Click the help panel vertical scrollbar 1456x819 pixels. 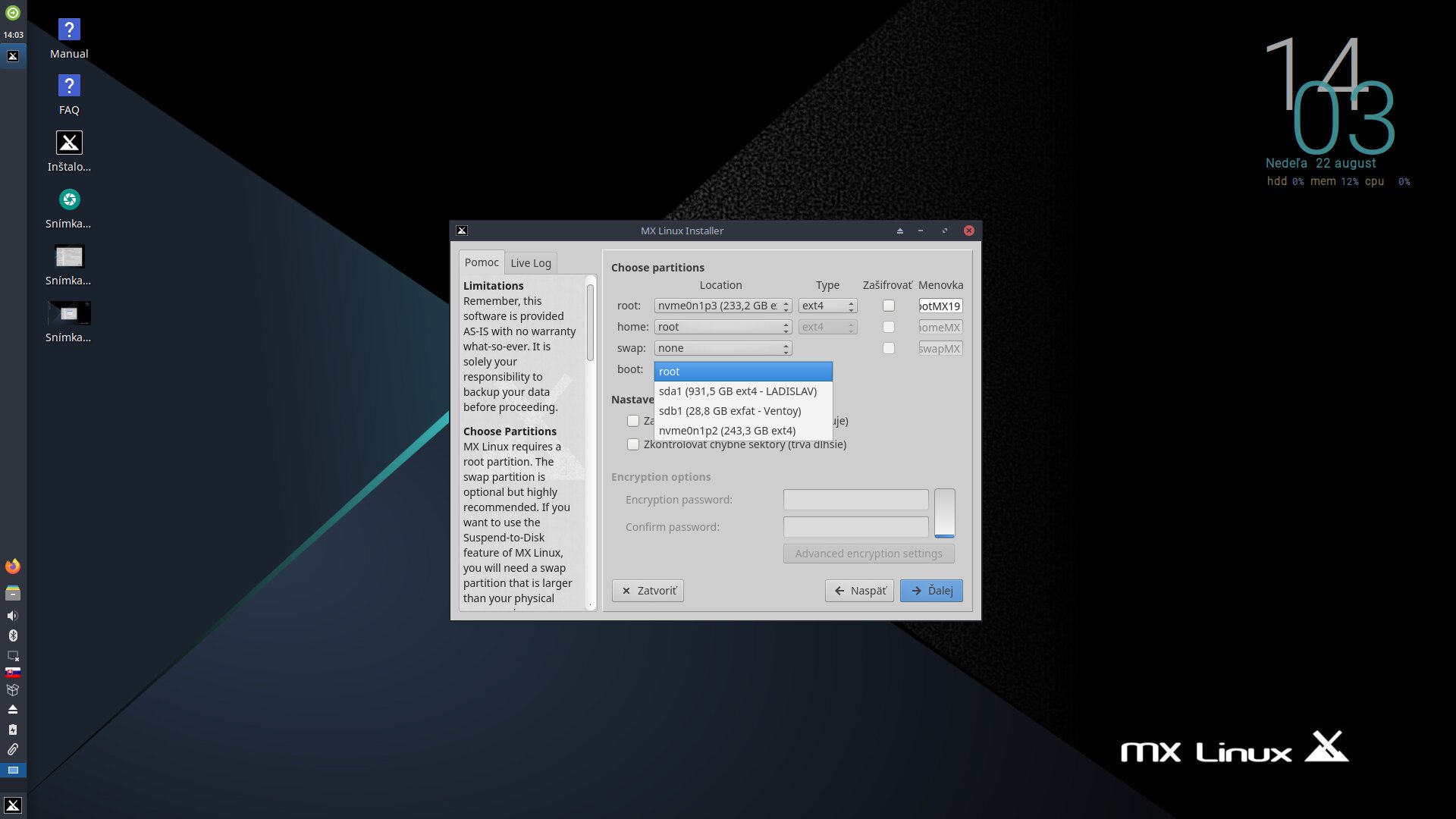tap(590, 322)
